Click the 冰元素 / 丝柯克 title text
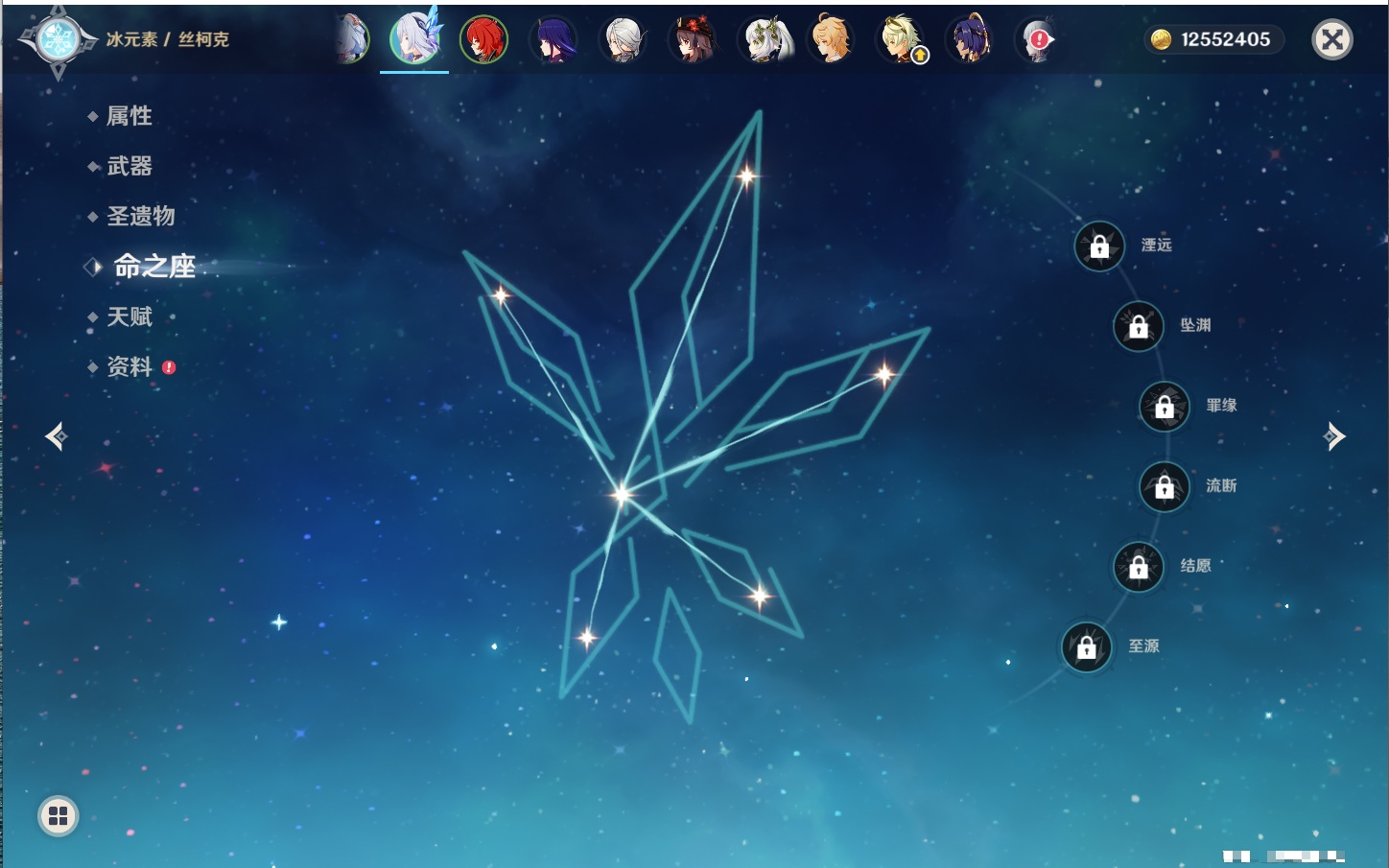Viewport: 1389px width, 868px height. pos(168,39)
